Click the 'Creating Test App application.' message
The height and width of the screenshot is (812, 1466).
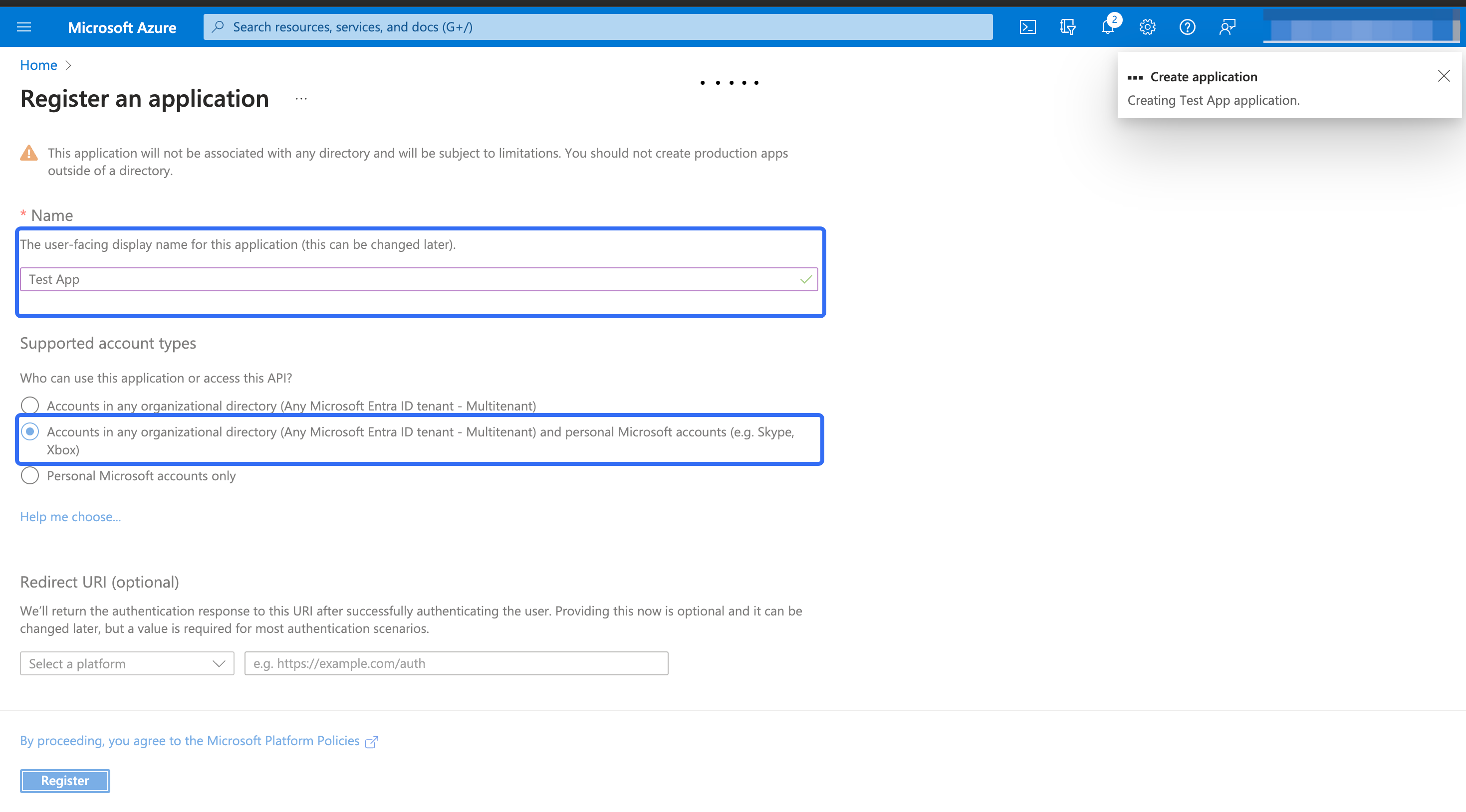point(1214,100)
